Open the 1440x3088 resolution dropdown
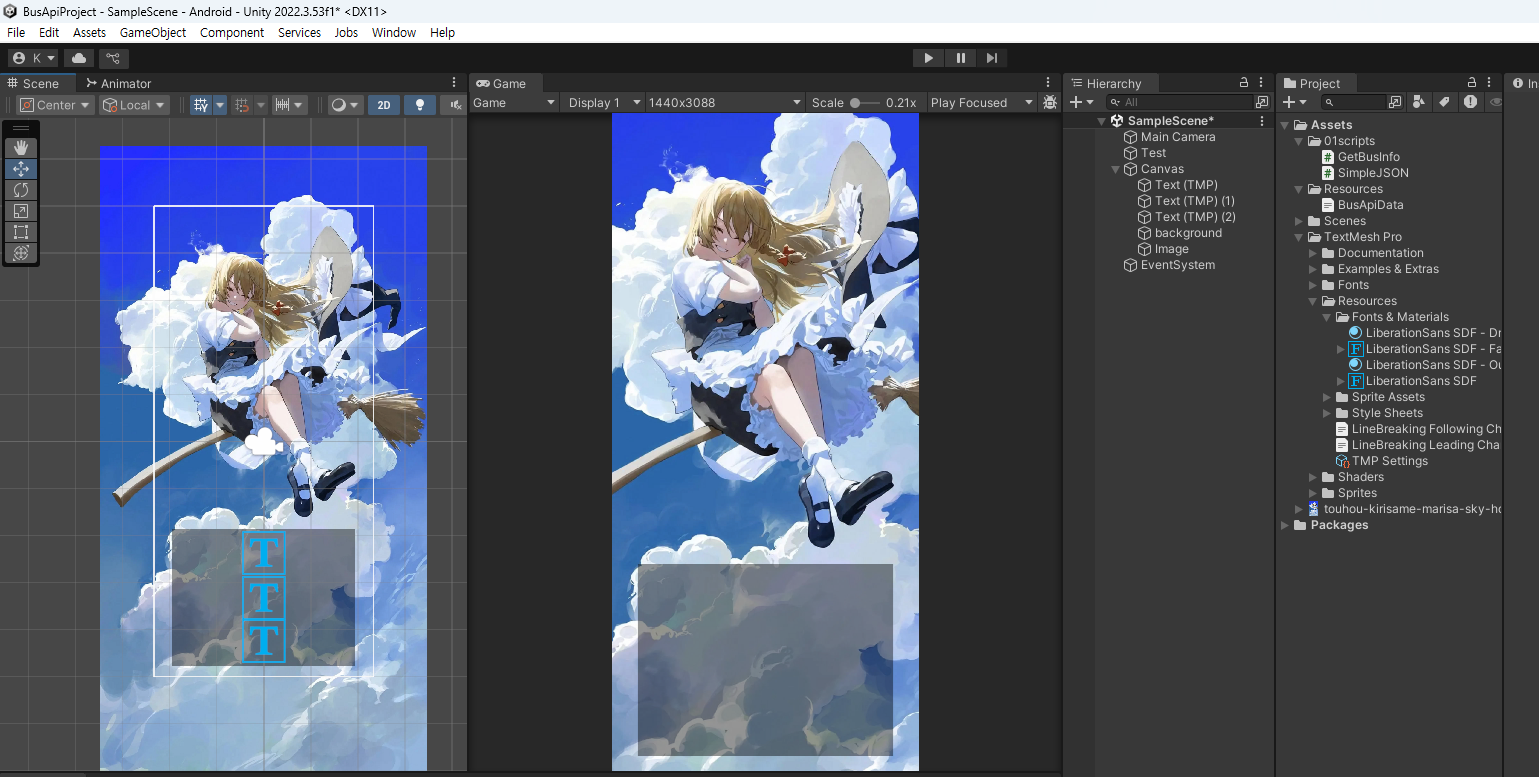The image size is (1539, 777). pyautogui.click(x=725, y=102)
